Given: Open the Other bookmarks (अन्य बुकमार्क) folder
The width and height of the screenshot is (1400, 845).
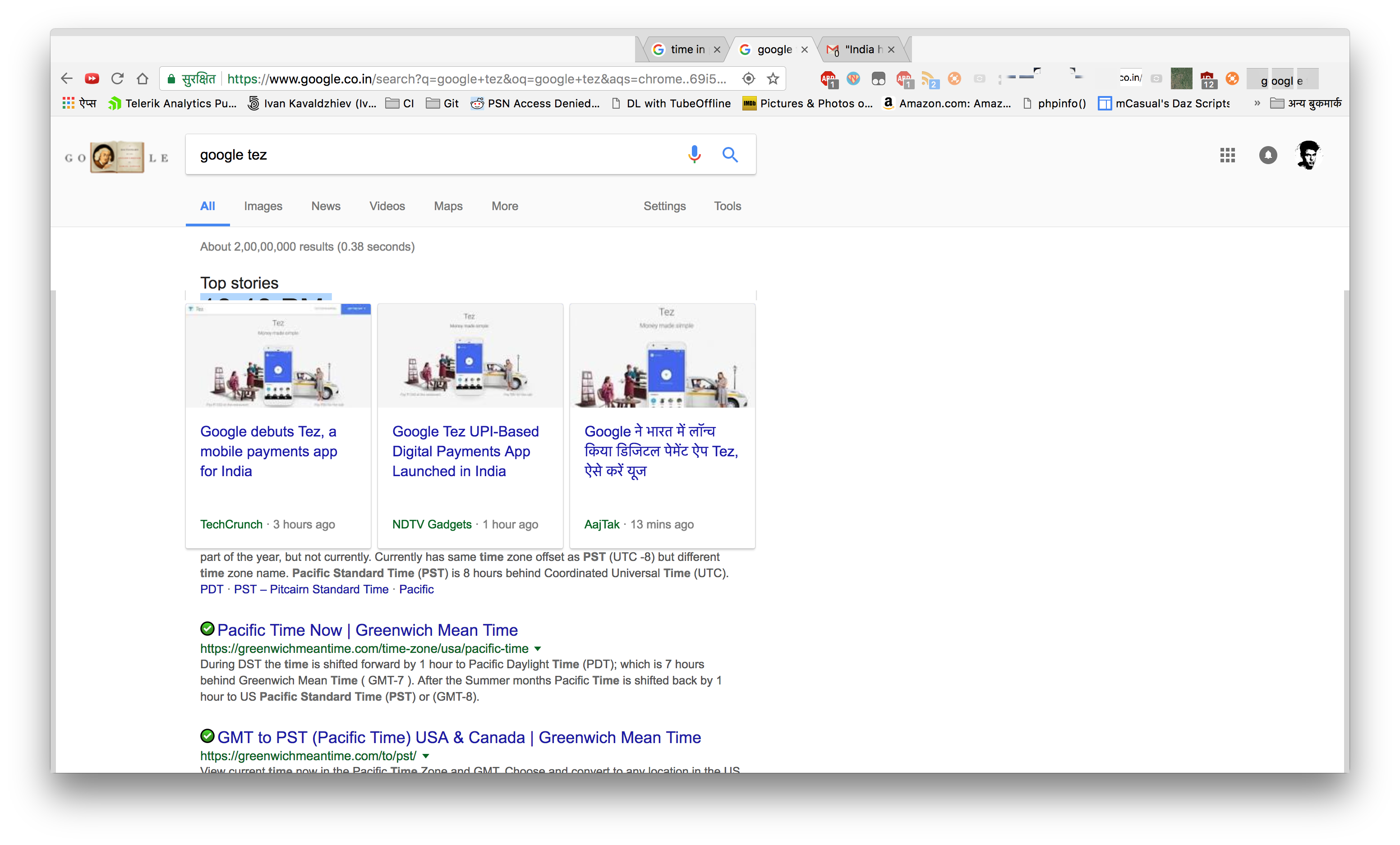Looking at the screenshot, I should pos(1306,103).
